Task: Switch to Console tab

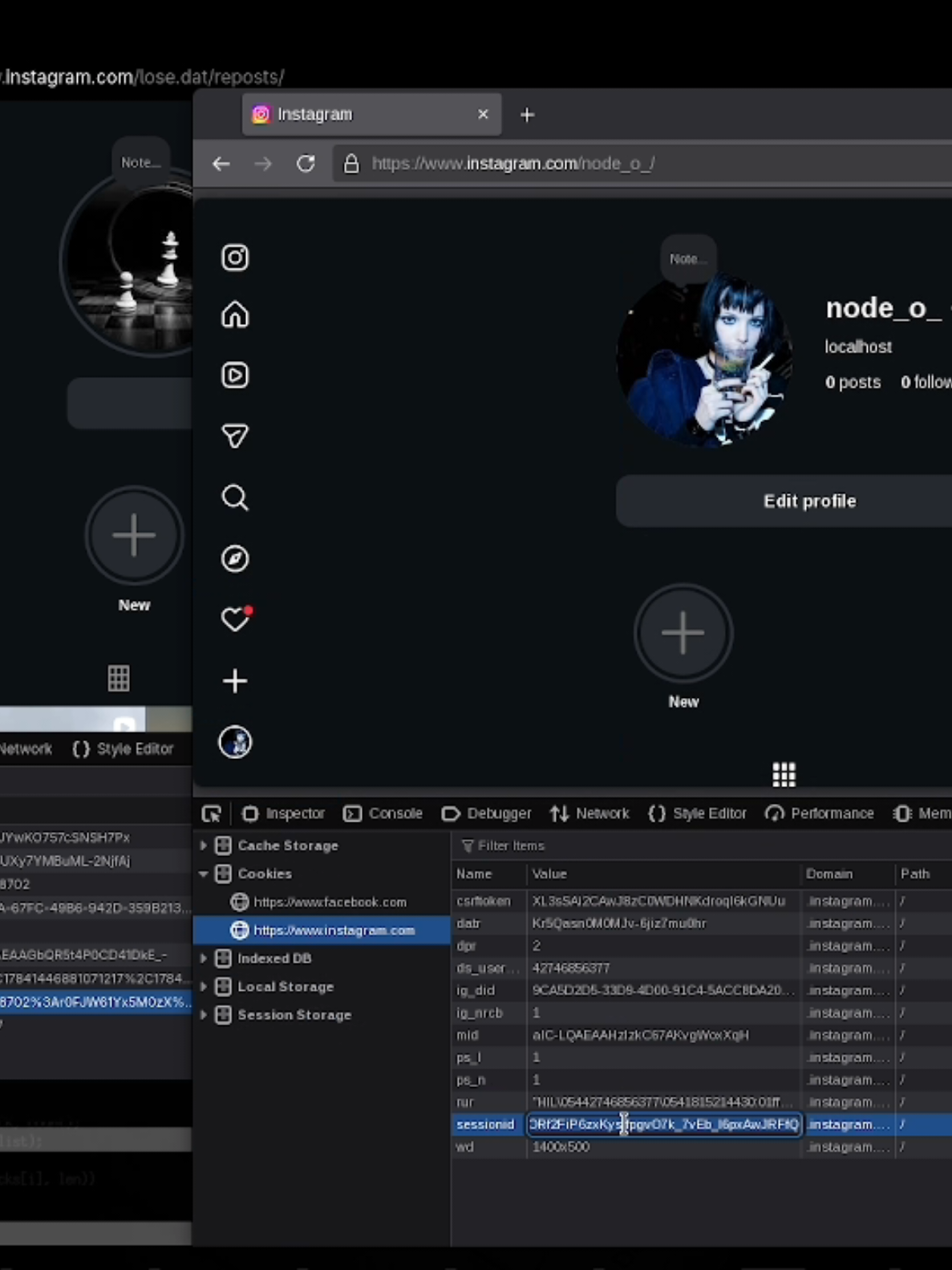Action: pos(383,814)
